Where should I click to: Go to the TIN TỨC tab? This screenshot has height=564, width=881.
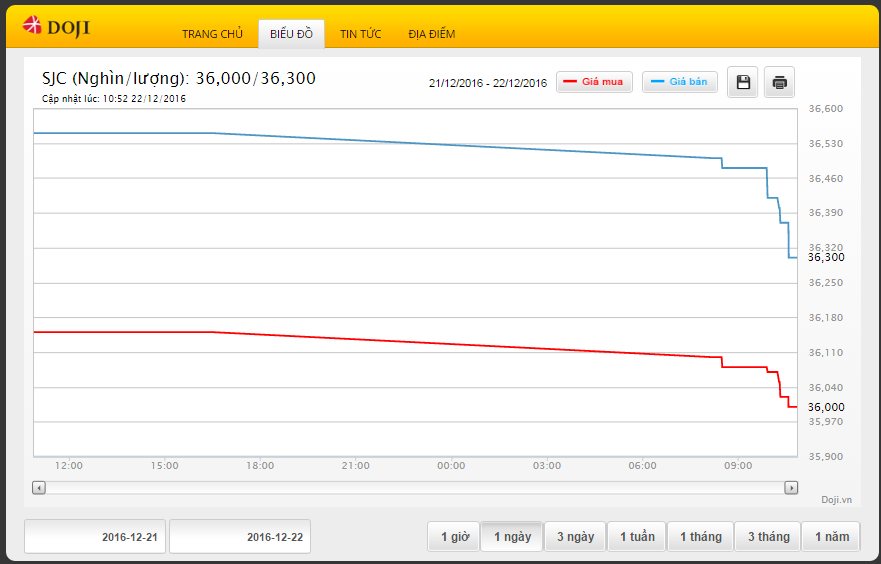[x=361, y=34]
